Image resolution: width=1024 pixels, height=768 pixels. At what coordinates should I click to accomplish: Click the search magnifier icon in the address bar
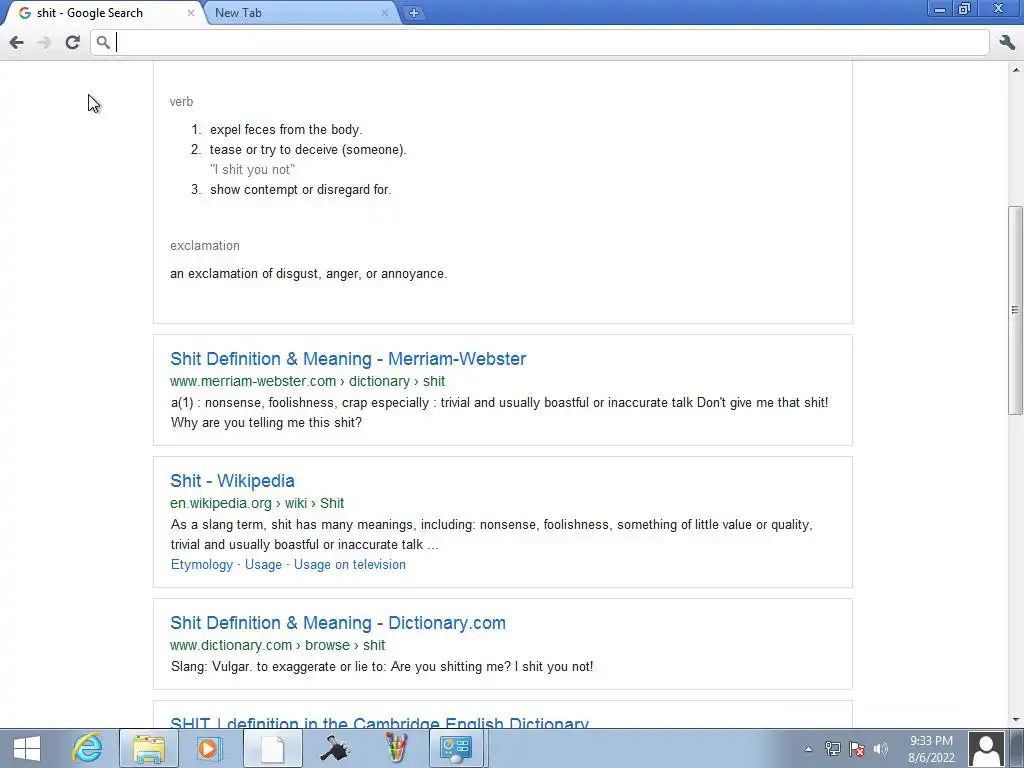pyautogui.click(x=103, y=43)
